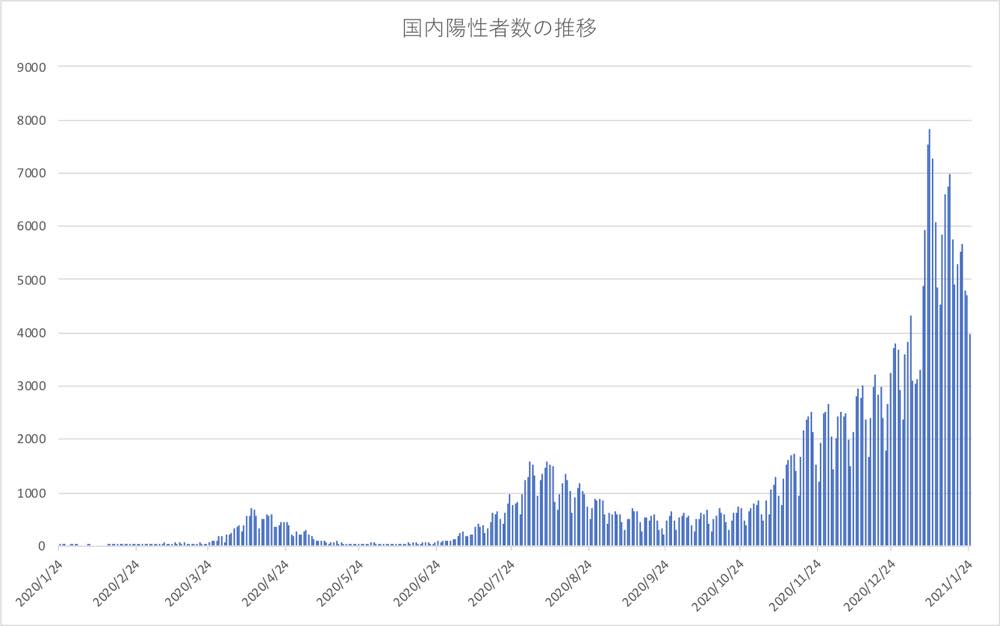Image resolution: width=1000 pixels, height=626 pixels.
Task: Select the y-axis label 2000
Action: (x=32, y=439)
